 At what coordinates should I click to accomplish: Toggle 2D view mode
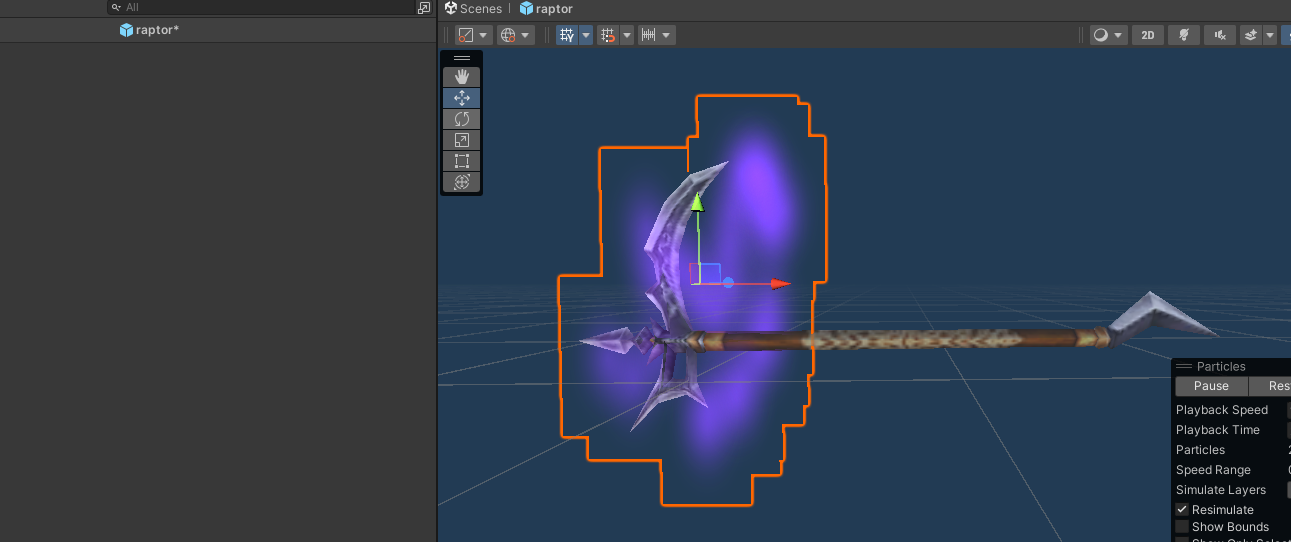coord(1148,35)
